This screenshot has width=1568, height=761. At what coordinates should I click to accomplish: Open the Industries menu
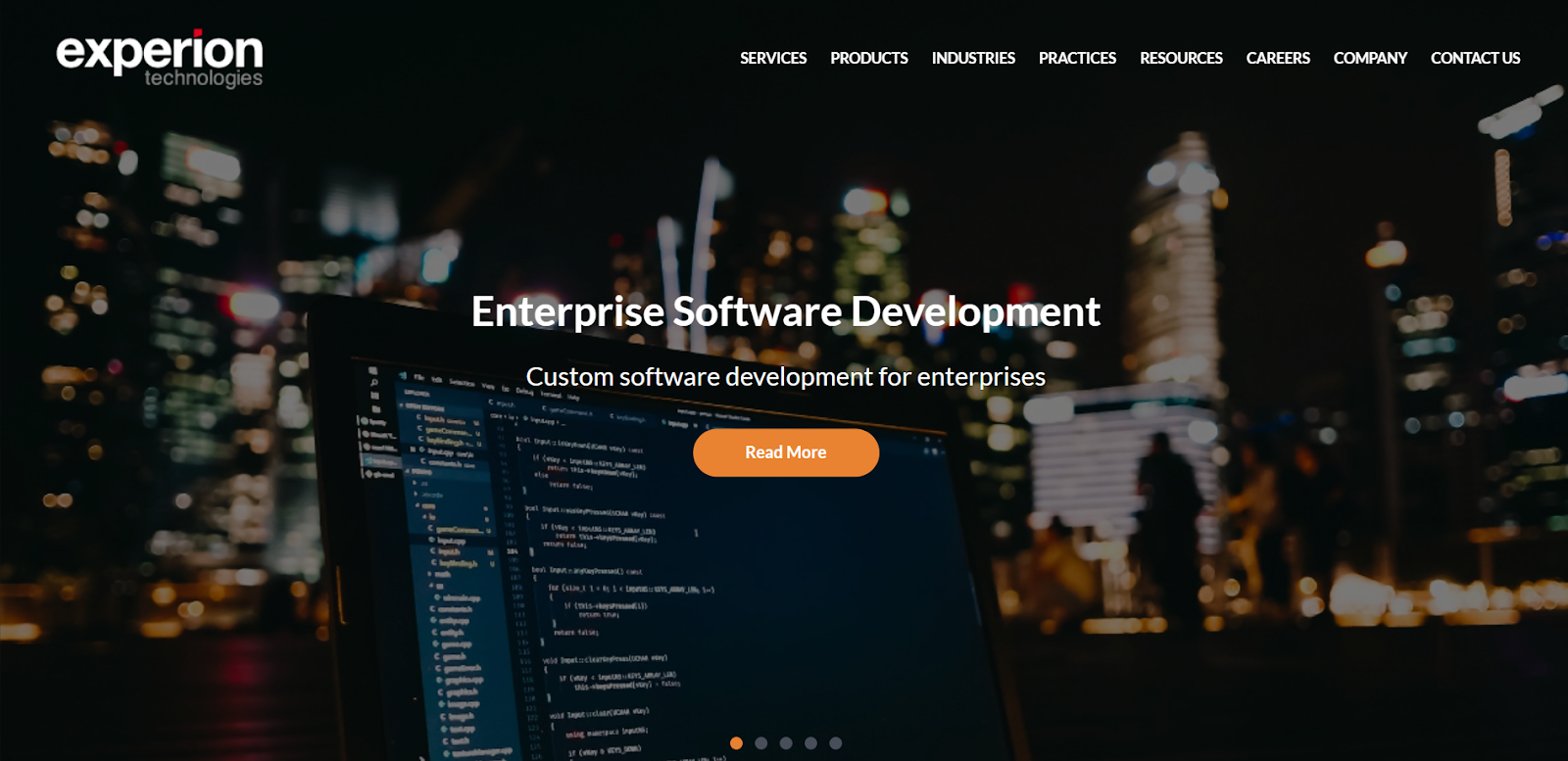973,58
